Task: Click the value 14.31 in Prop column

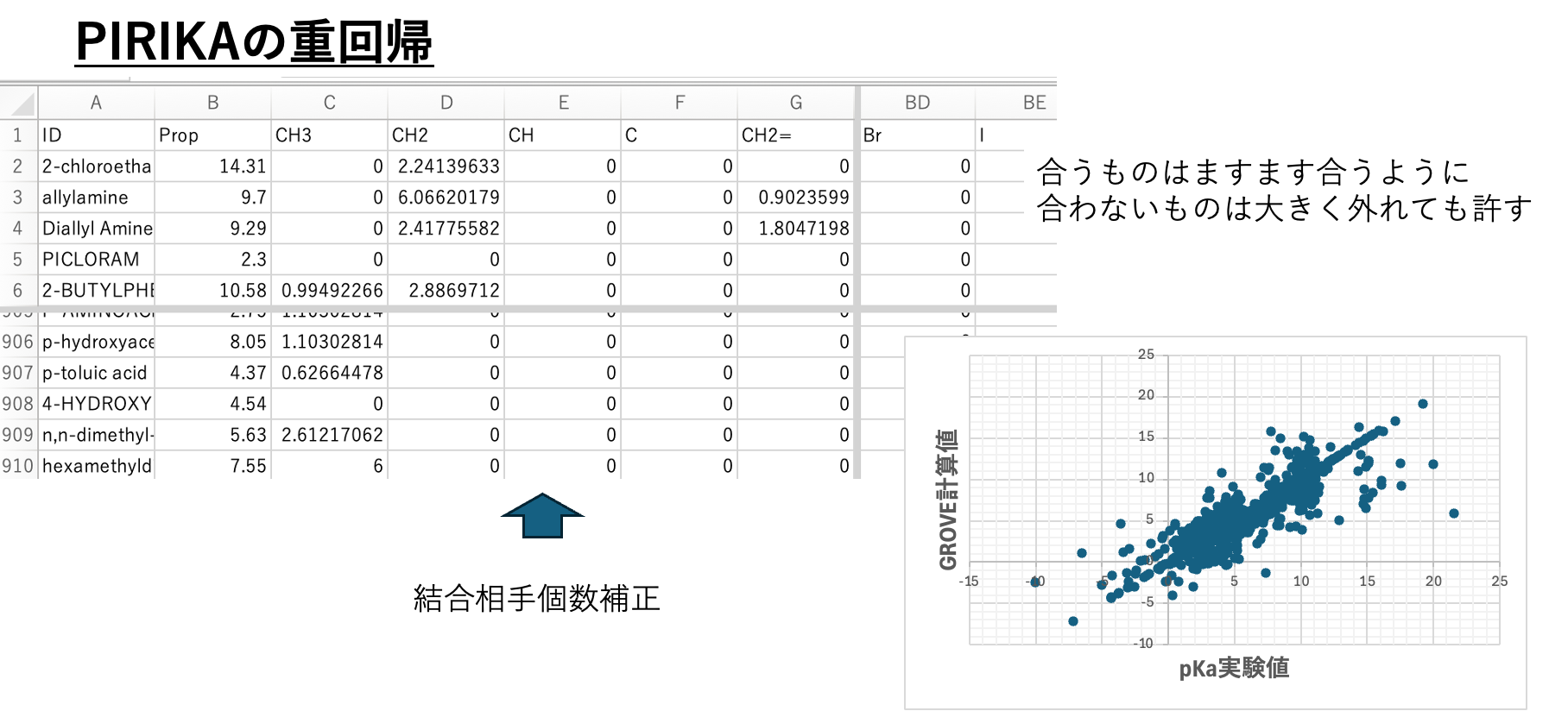Action: [x=212, y=166]
